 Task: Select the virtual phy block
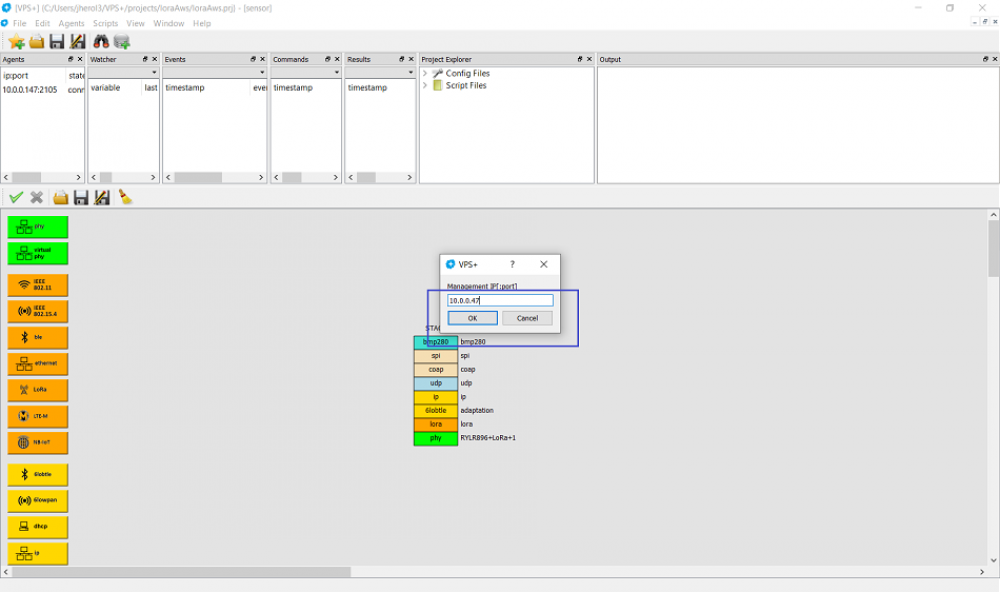[38, 253]
